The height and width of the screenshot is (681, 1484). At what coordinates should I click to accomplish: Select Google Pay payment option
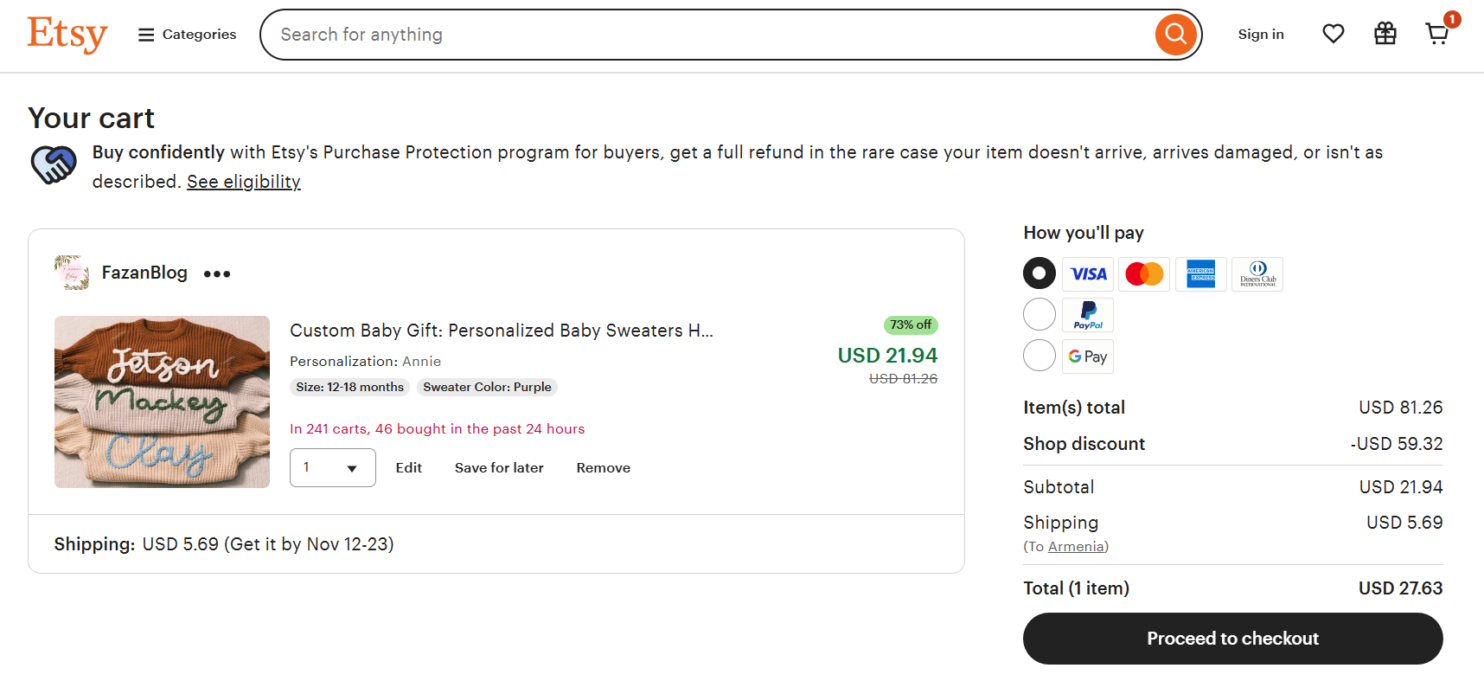(1039, 355)
